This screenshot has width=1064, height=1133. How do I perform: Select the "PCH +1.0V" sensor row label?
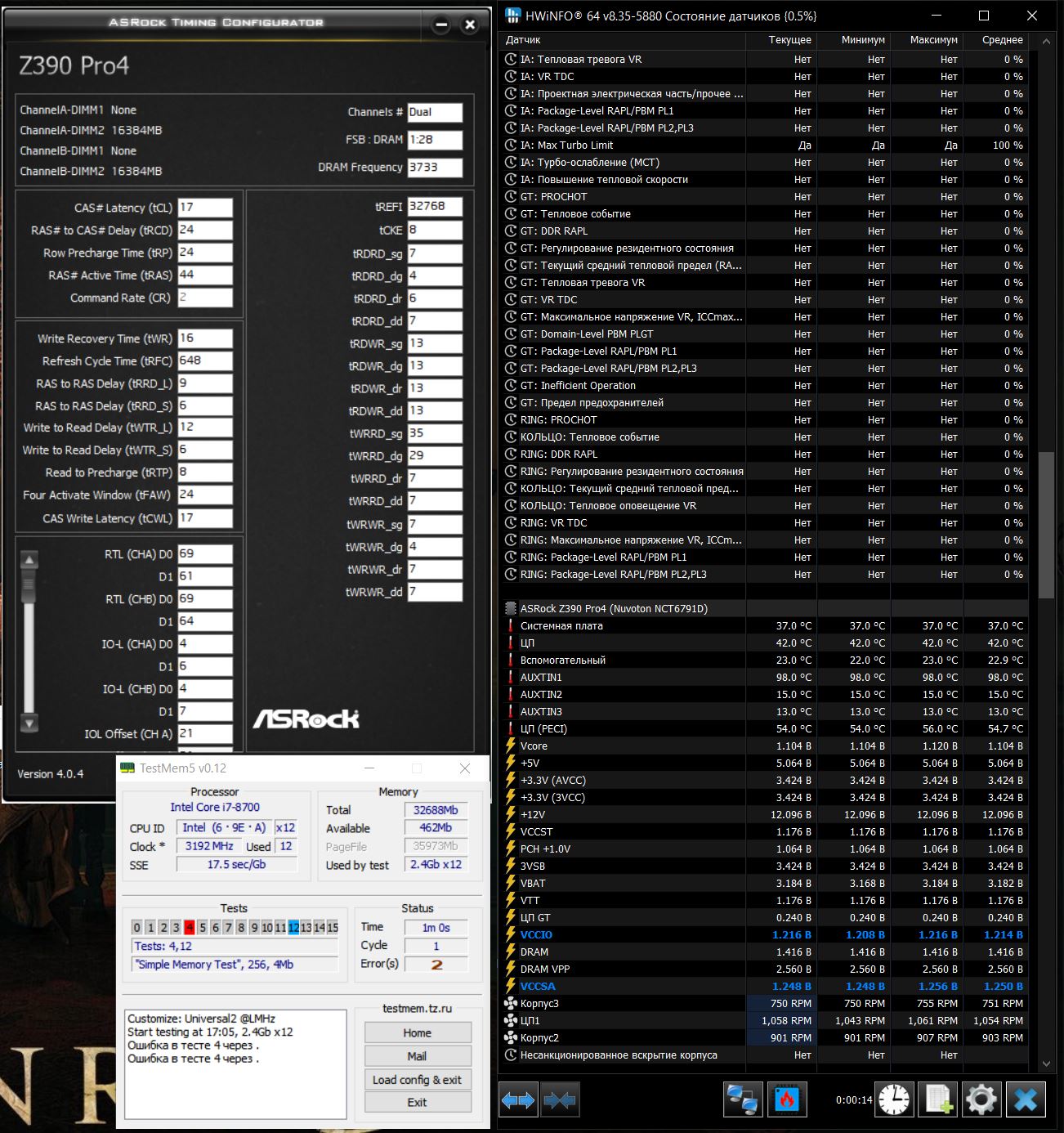click(x=545, y=849)
